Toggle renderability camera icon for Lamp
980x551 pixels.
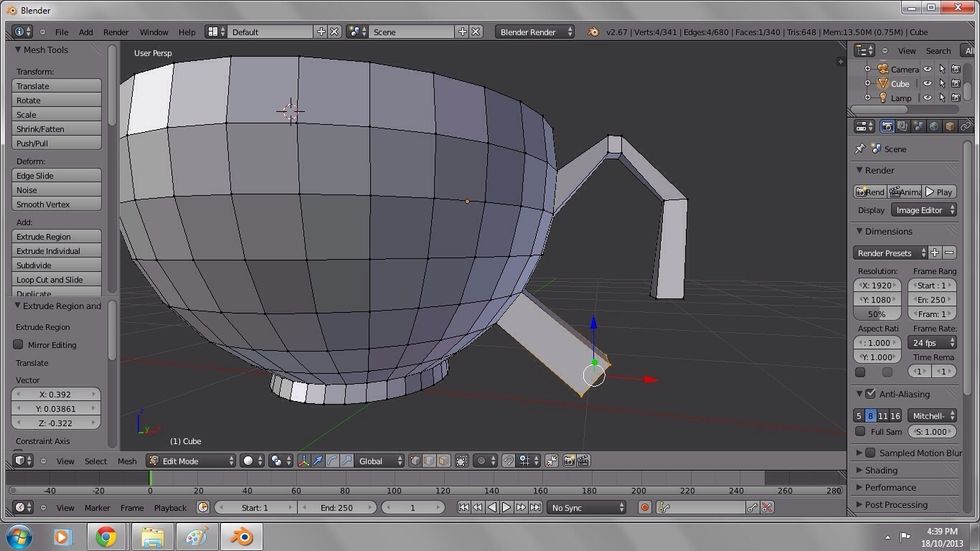tap(956, 98)
